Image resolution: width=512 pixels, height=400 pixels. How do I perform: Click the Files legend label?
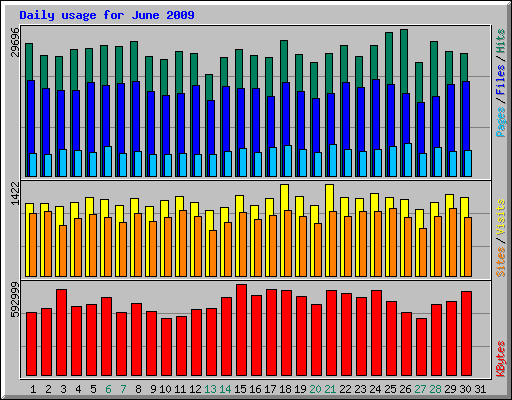click(500, 80)
